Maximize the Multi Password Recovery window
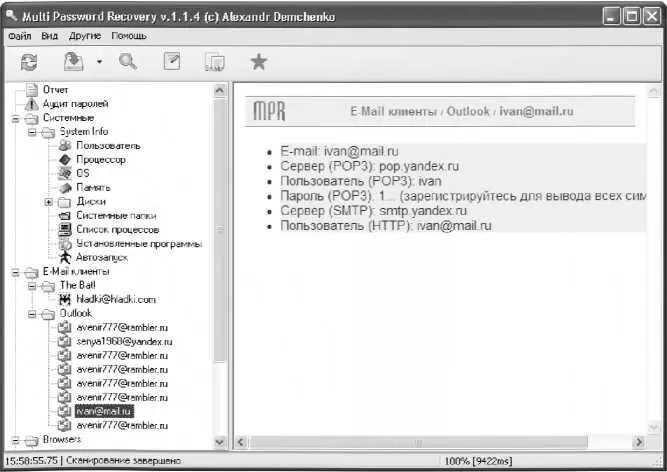This screenshot has height=472, width=667. pyautogui.click(x=632, y=17)
